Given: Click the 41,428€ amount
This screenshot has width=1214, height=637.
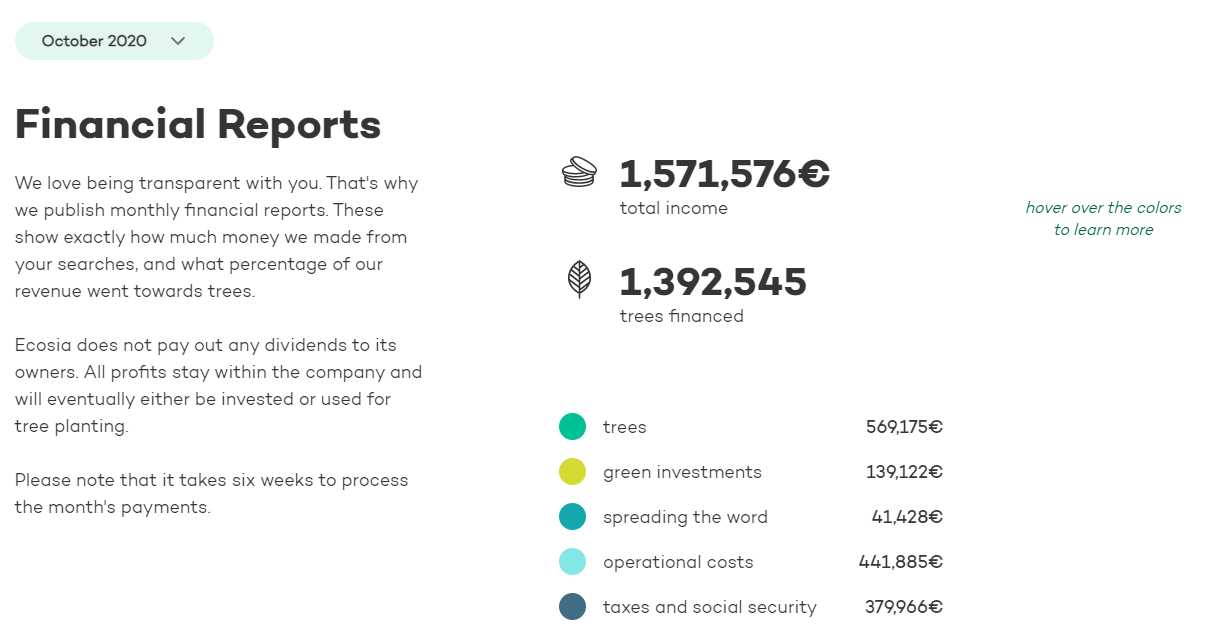Looking at the screenshot, I should (x=907, y=517).
